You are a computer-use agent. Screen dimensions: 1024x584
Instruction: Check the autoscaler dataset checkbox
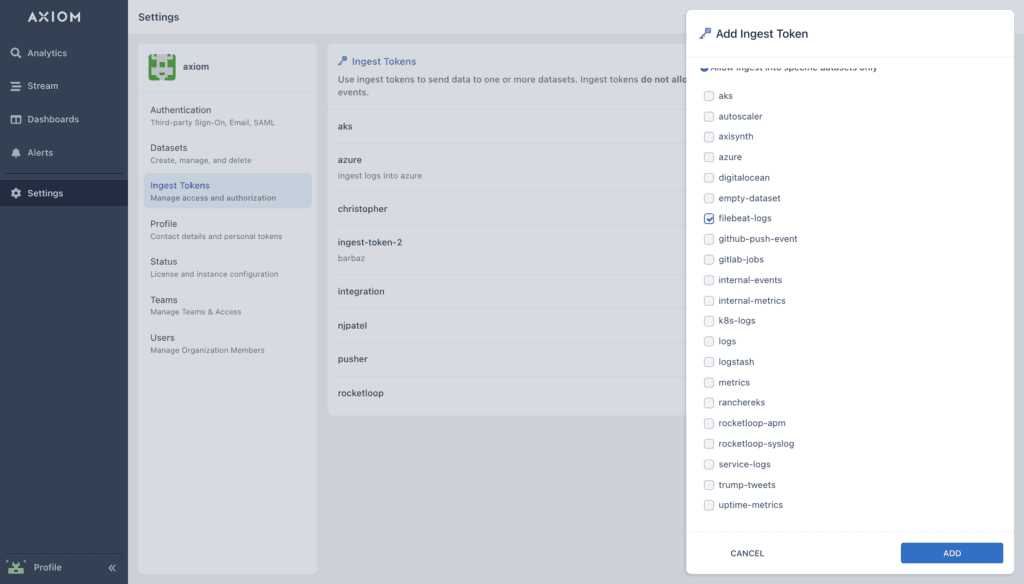709,116
